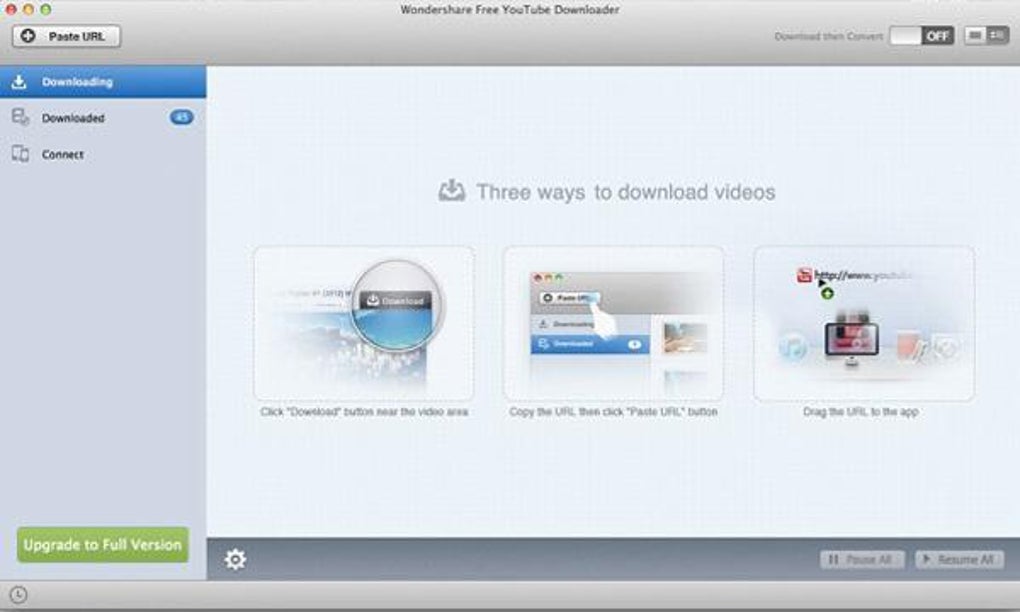
Task: Click 'Three ways to download videos' heading
Action: point(626,192)
